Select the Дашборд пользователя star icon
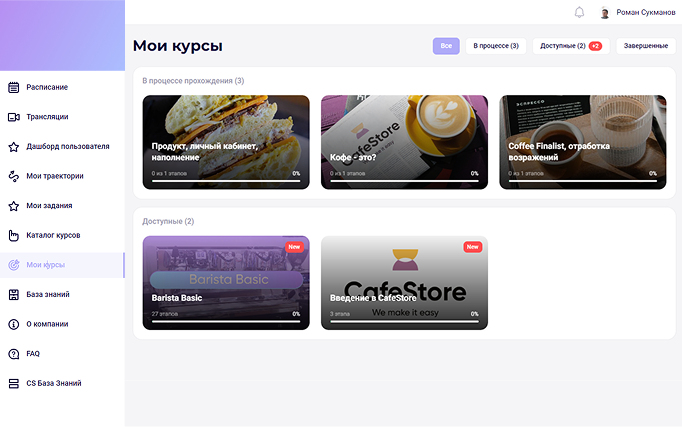Image resolution: width=682 pixels, height=427 pixels. [13, 147]
